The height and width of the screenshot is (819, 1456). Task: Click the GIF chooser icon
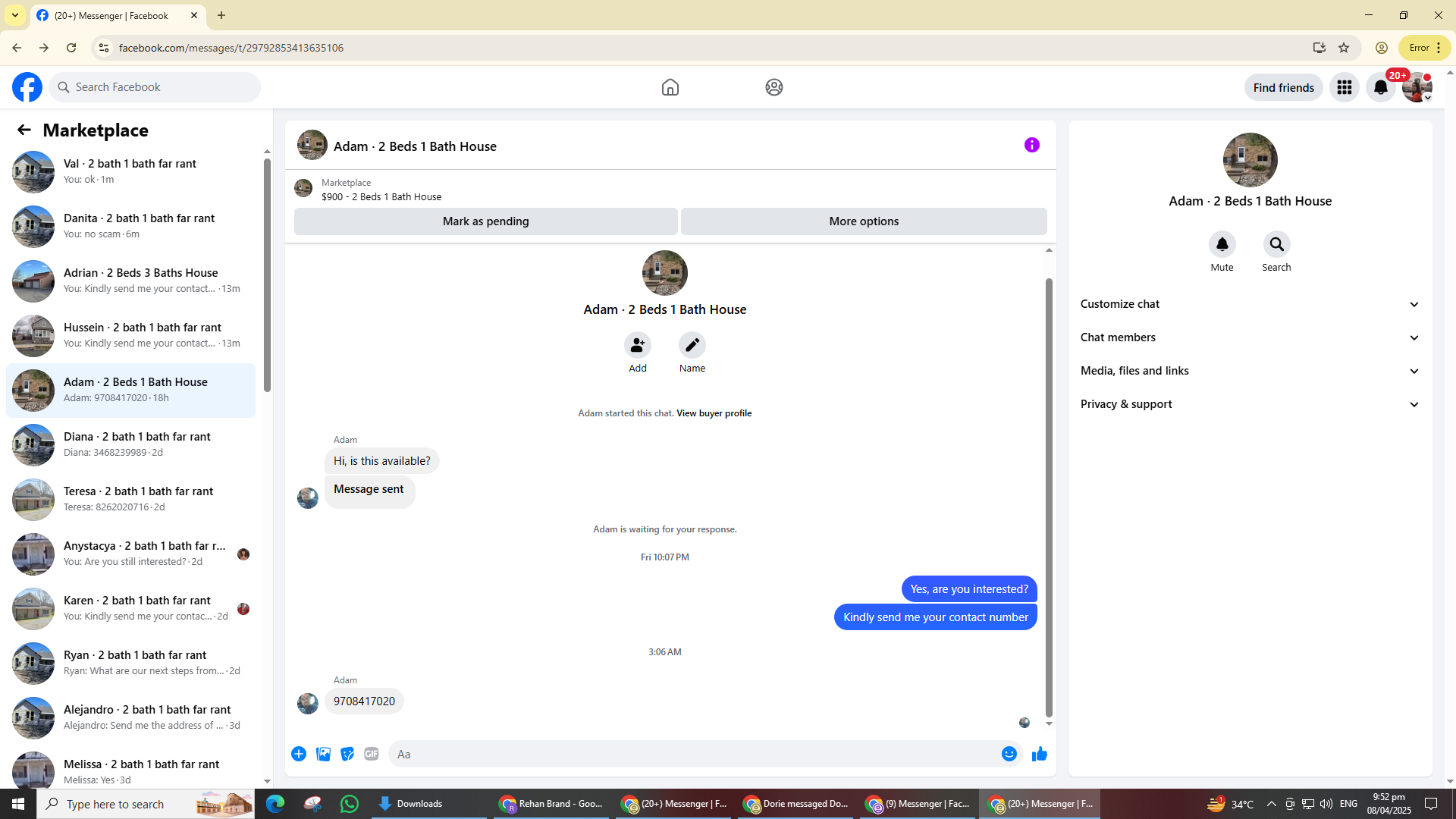371,754
